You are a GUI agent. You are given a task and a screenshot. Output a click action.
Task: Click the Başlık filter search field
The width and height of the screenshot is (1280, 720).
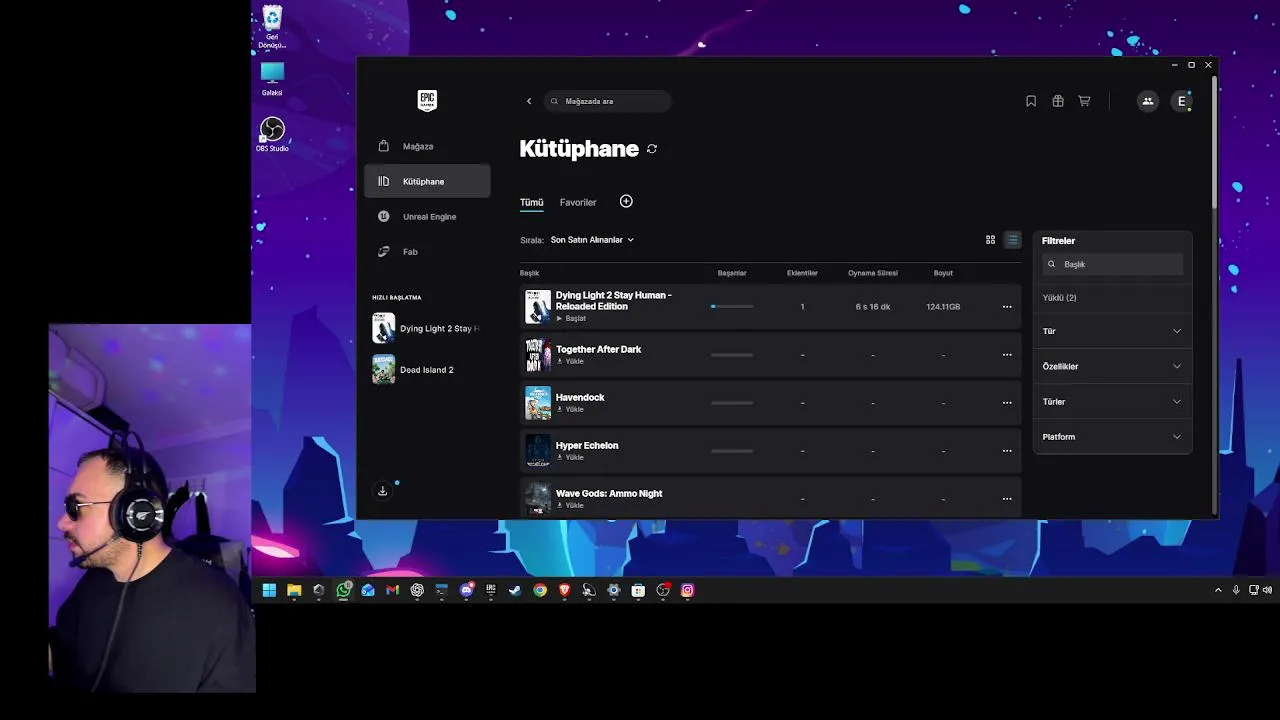pyautogui.click(x=1112, y=264)
